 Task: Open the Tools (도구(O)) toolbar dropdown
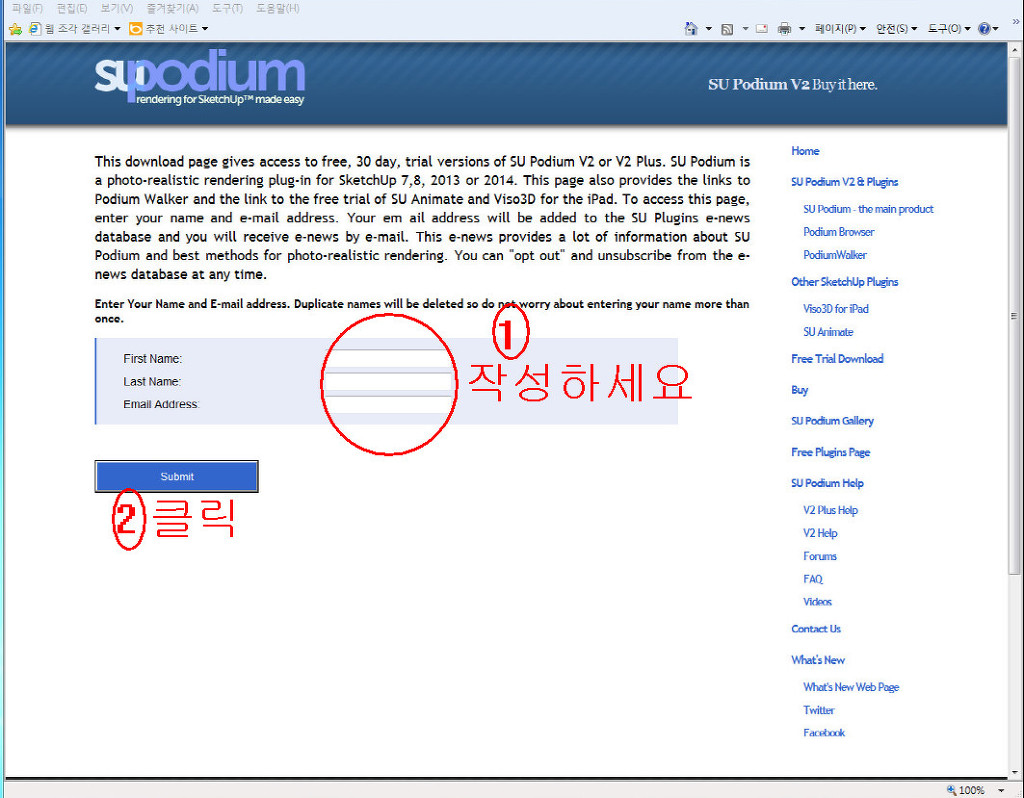[x=950, y=29]
